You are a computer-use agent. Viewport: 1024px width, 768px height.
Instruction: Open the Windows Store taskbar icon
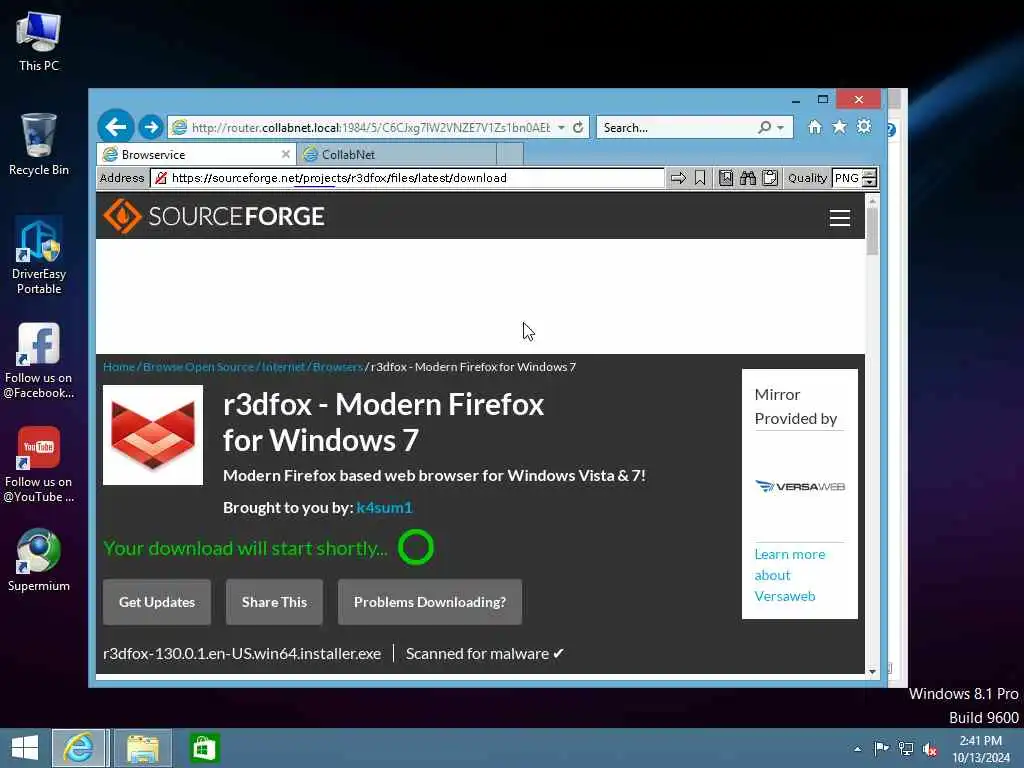[x=204, y=748]
